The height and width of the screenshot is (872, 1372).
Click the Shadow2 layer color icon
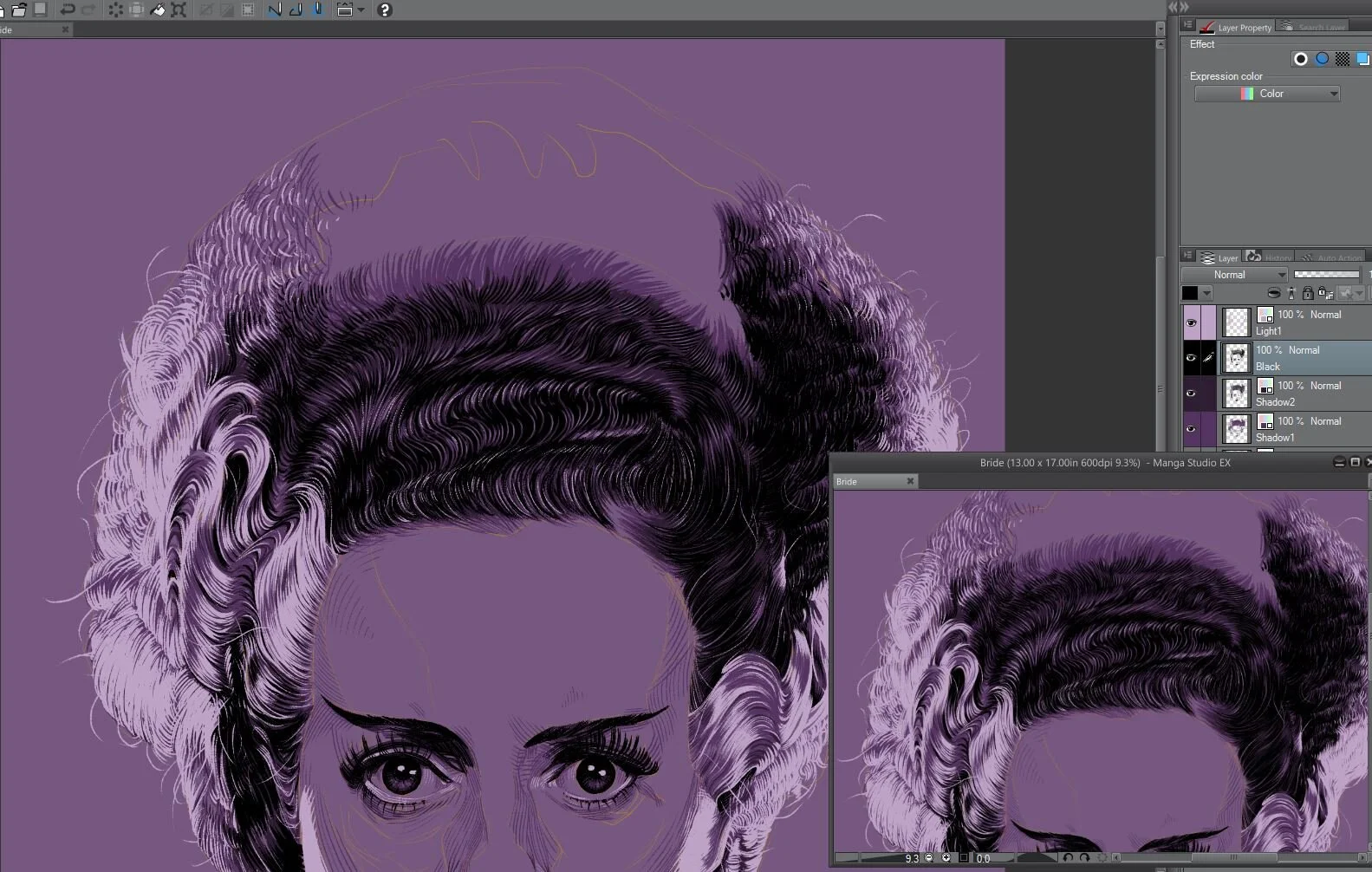tap(1265, 386)
